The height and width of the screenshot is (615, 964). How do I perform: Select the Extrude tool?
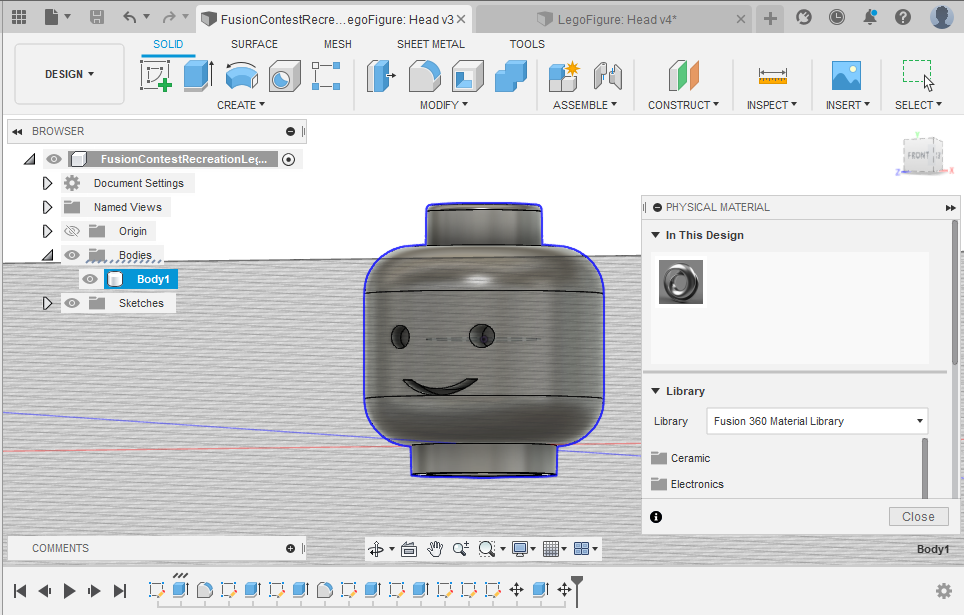pyautogui.click(x=199, y=76)
